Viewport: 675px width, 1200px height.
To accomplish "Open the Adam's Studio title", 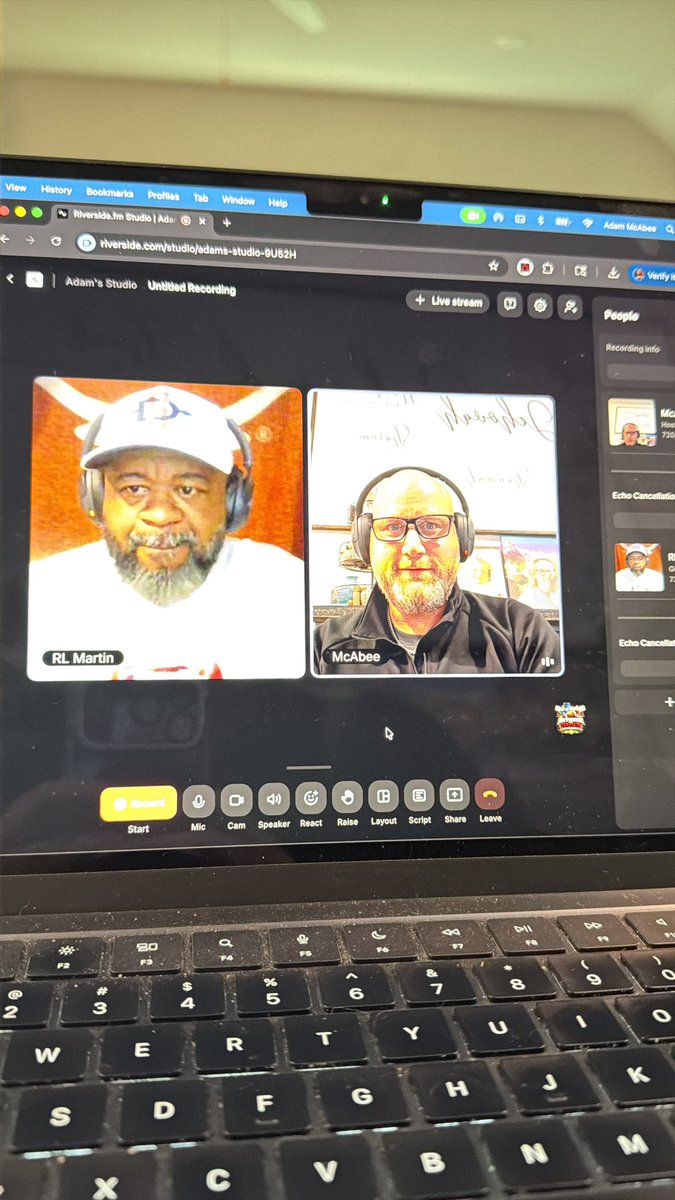I will [101, 284].
